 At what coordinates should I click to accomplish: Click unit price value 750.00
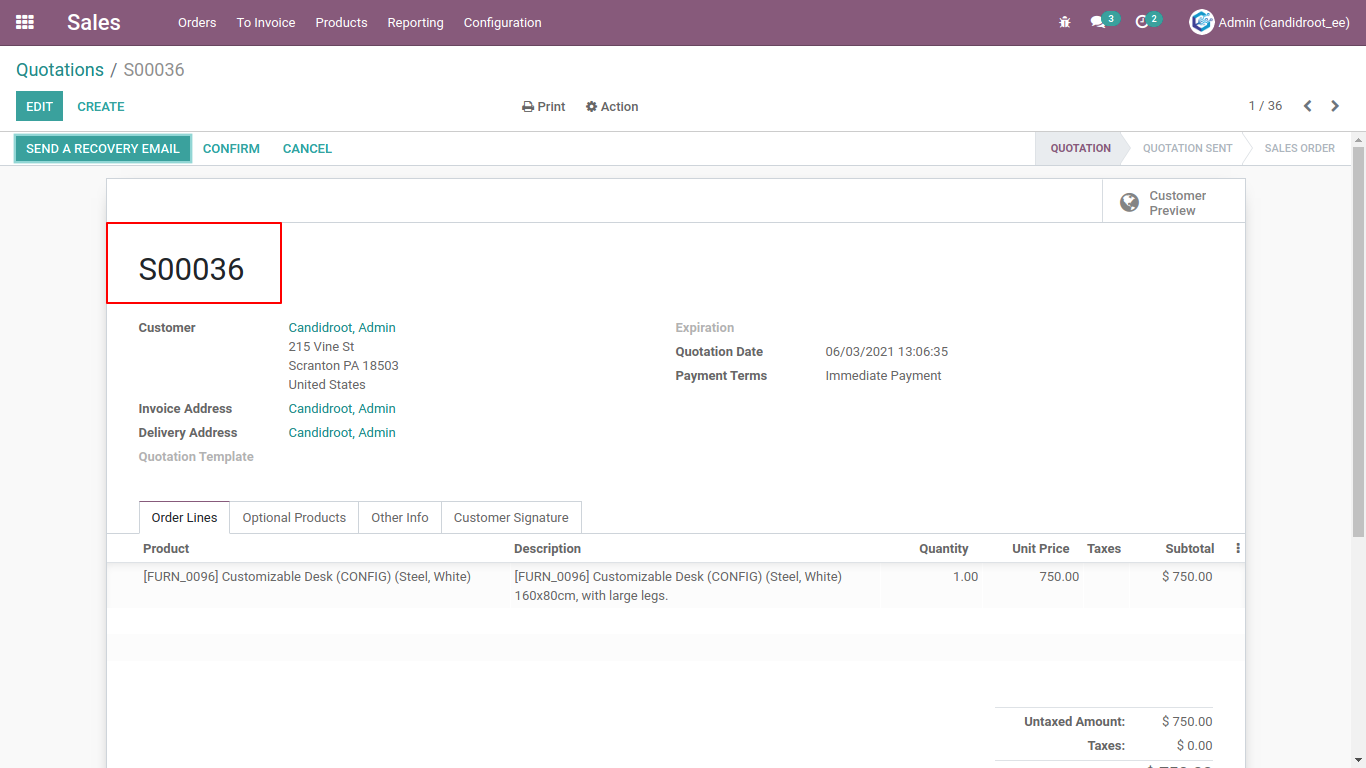[1059, 577]
